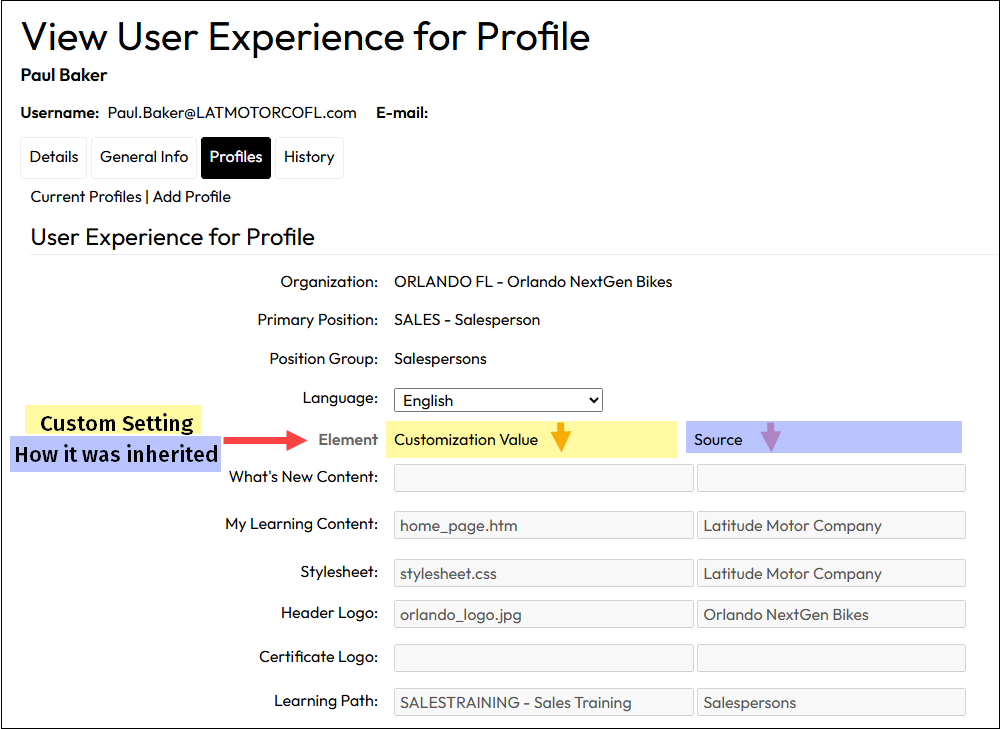Open the History tab
Viewport: 1000px width, 729px height.
pyautogui.click(x=309, y=157)
